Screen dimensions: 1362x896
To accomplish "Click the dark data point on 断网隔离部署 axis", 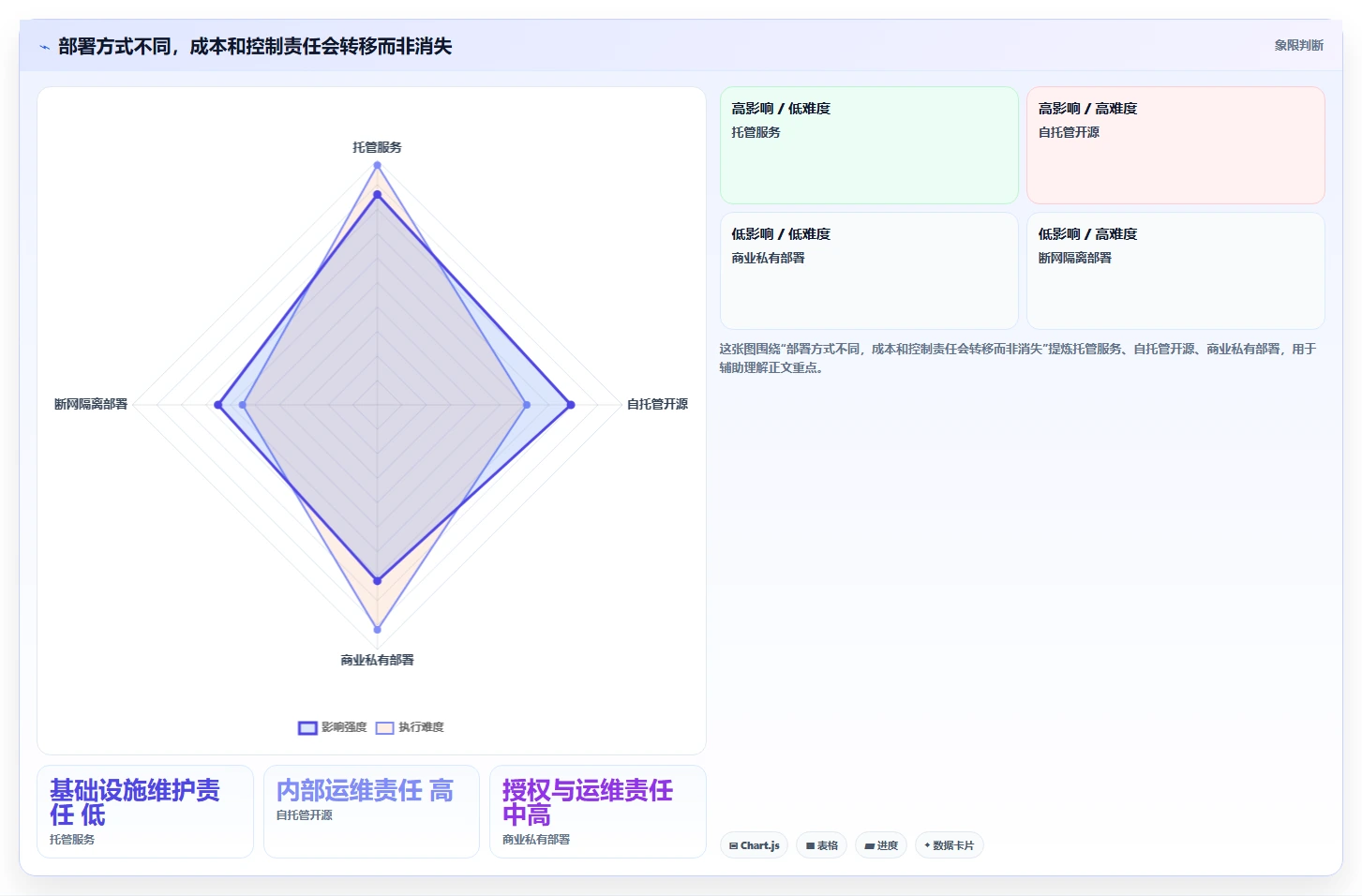I will point(217,405).
